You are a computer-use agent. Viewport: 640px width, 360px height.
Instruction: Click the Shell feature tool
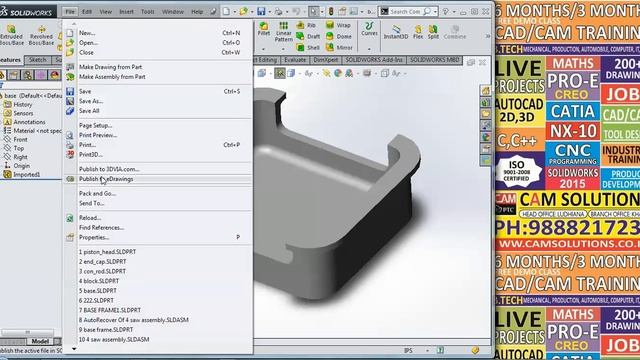[x=308, y=47]
